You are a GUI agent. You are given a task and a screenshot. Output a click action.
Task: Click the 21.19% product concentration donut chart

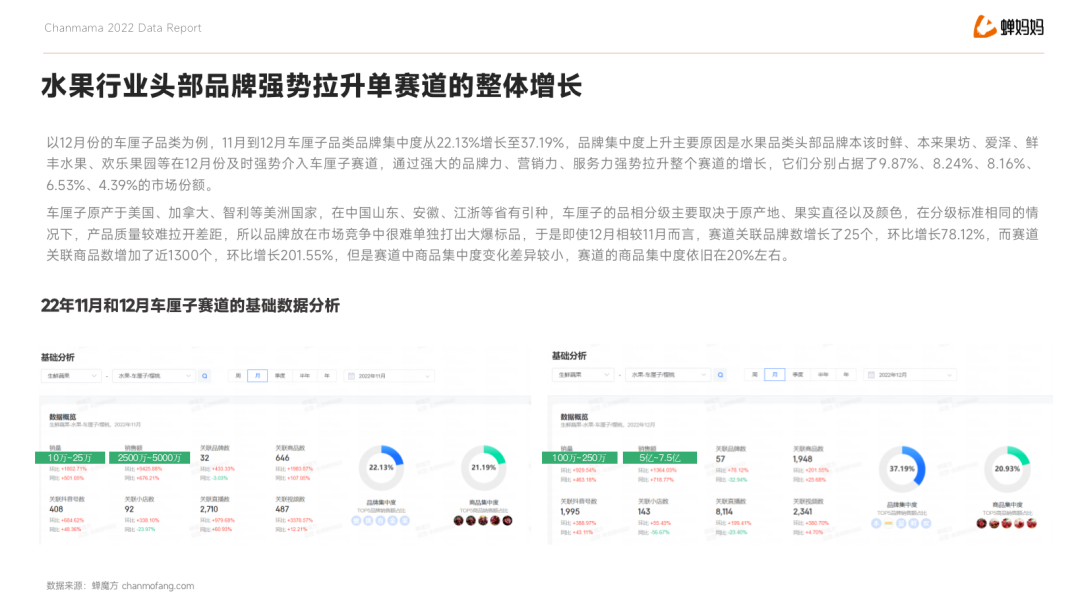[484, 468]
